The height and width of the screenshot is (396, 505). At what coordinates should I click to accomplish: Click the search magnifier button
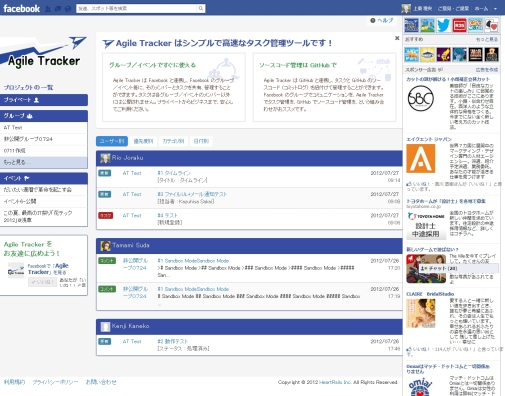coord(201,8)
